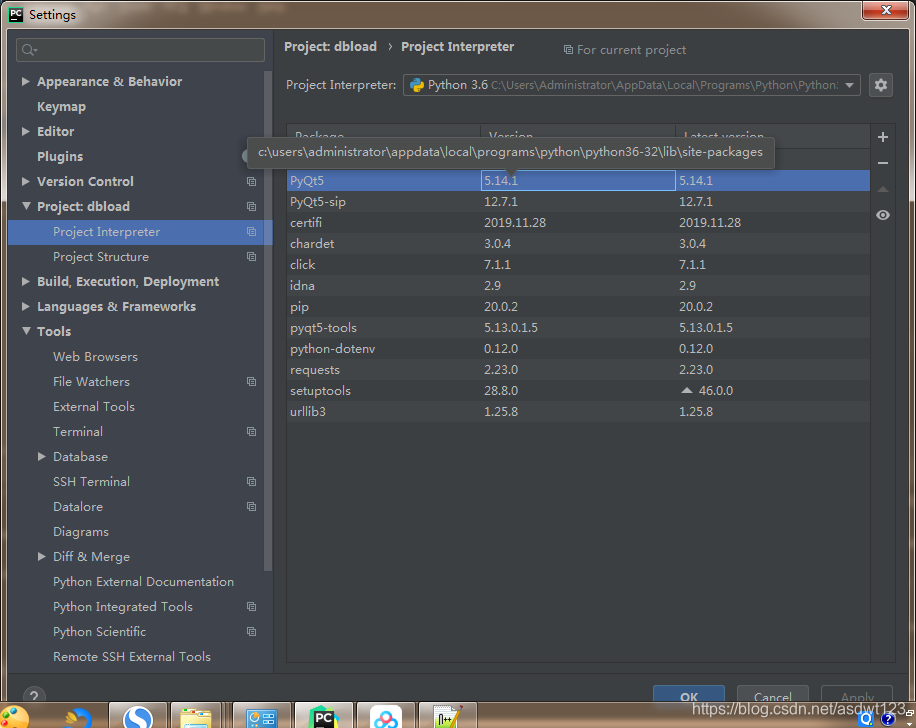
Task: Select Keymap in settings tree
Action: click(x=61, y=107)
